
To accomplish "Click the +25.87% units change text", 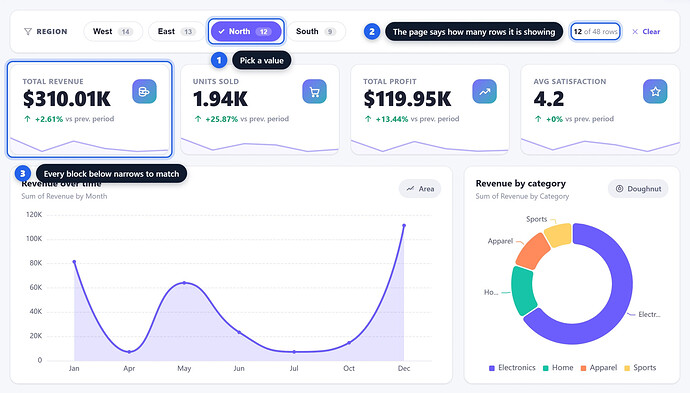I will pyautogui.click(x=221, y=119).
